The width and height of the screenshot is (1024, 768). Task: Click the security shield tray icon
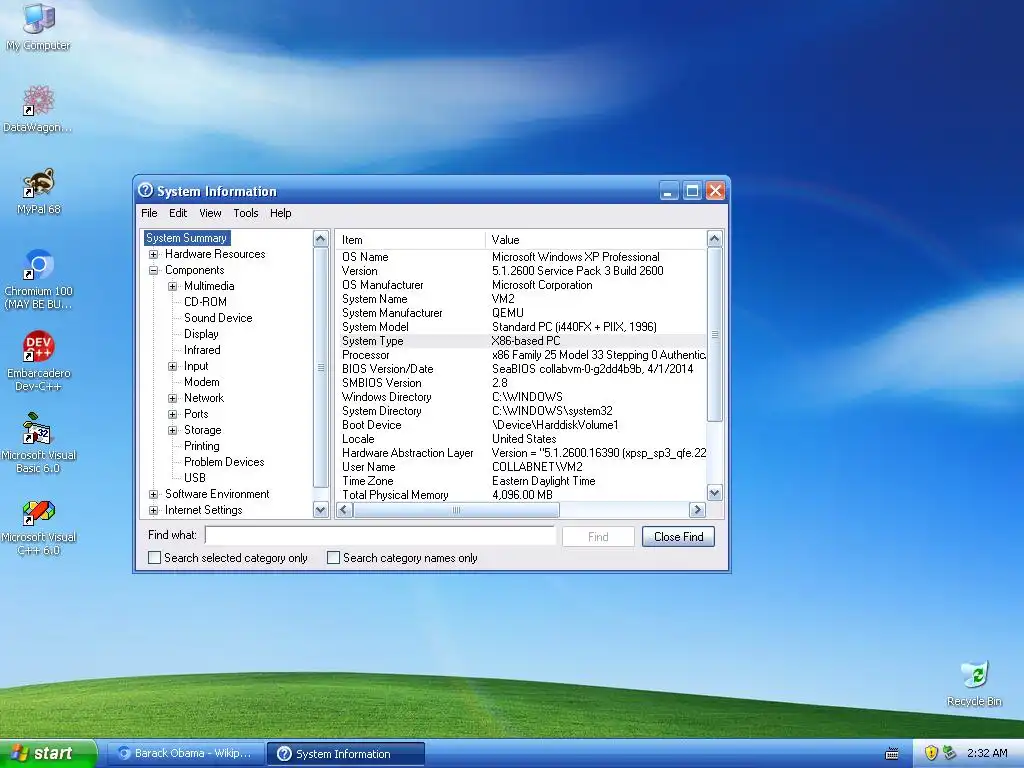coord(931,753)
